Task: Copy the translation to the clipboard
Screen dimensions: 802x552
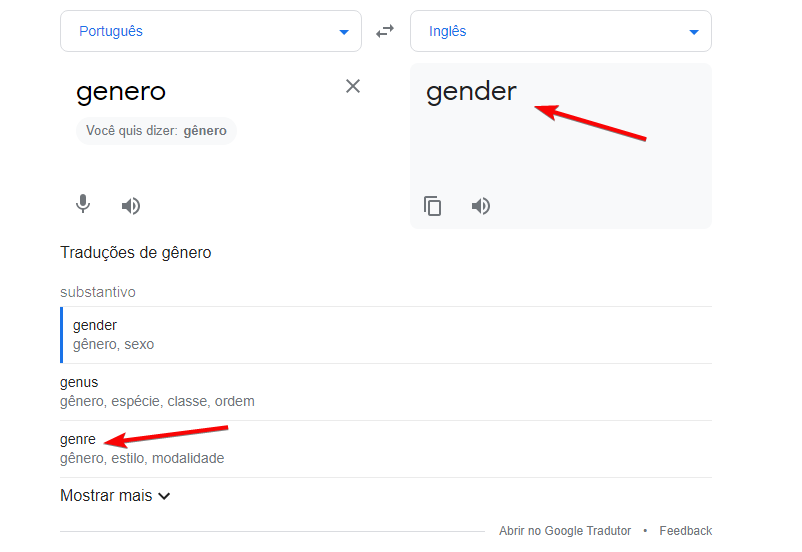Action: (x=432, y=206)
